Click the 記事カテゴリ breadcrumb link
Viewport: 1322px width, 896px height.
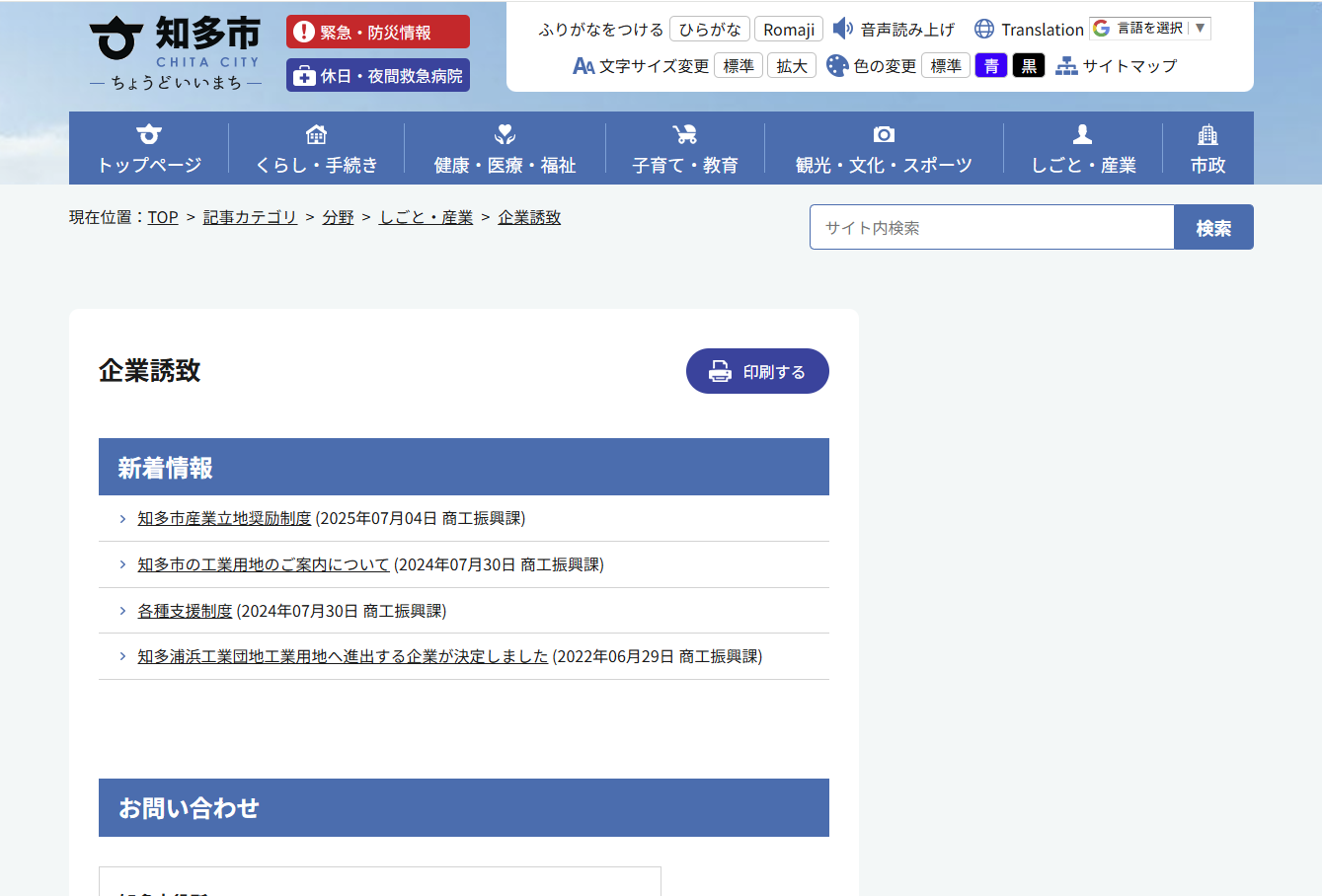250,217
